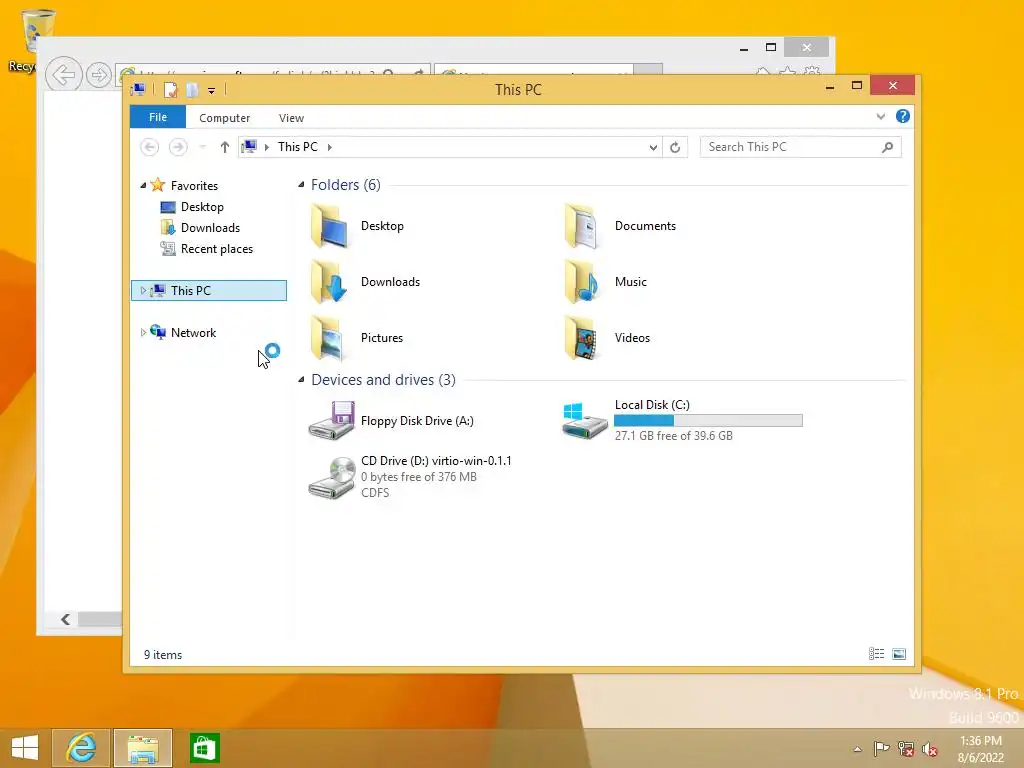Open the Music folder icon
The image size is (1024, 768).
pyautogui.click(x=581, y=282)
